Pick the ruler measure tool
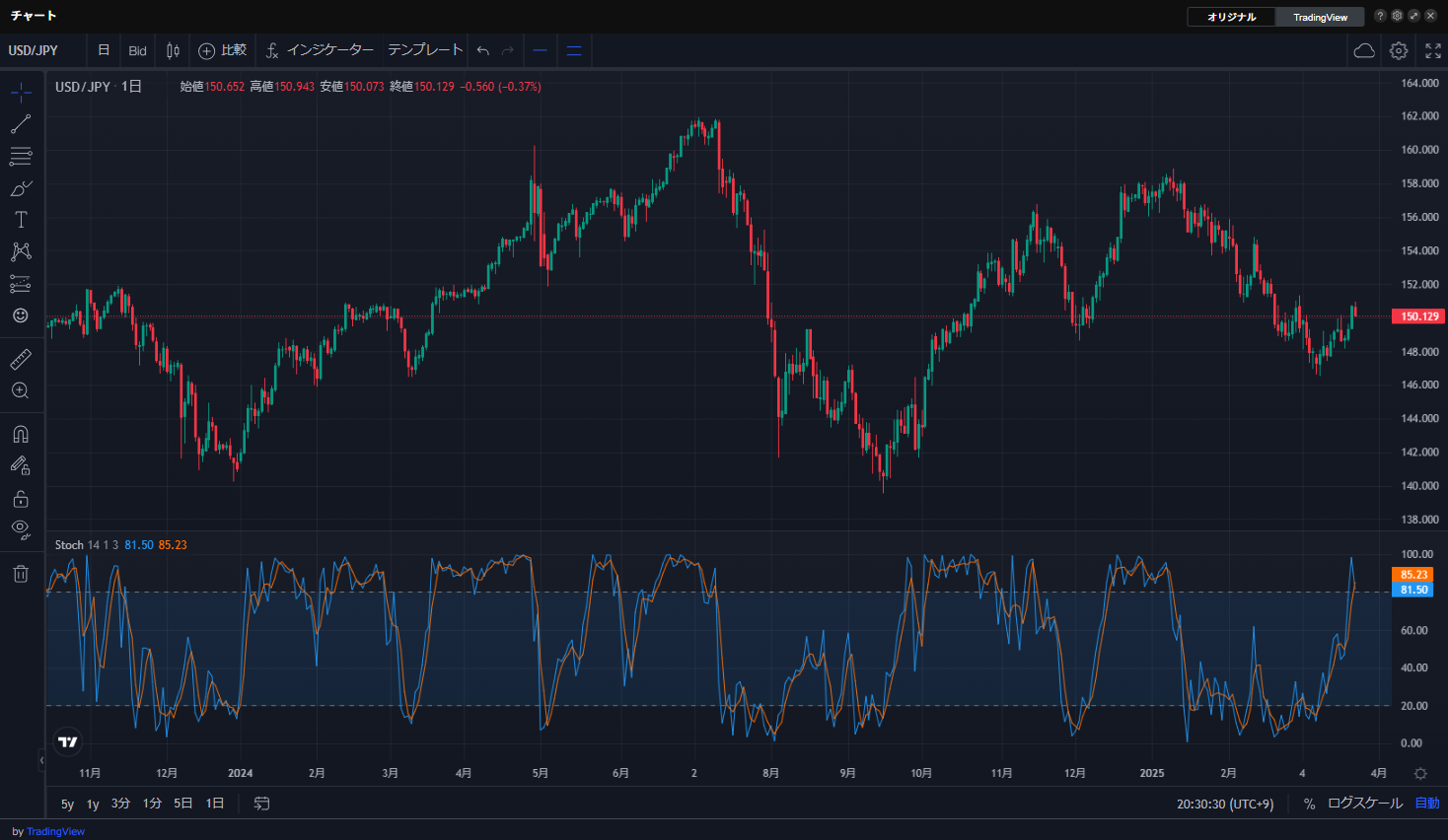The height and width of the screenshot is (840, 1448). pos(21,359)
